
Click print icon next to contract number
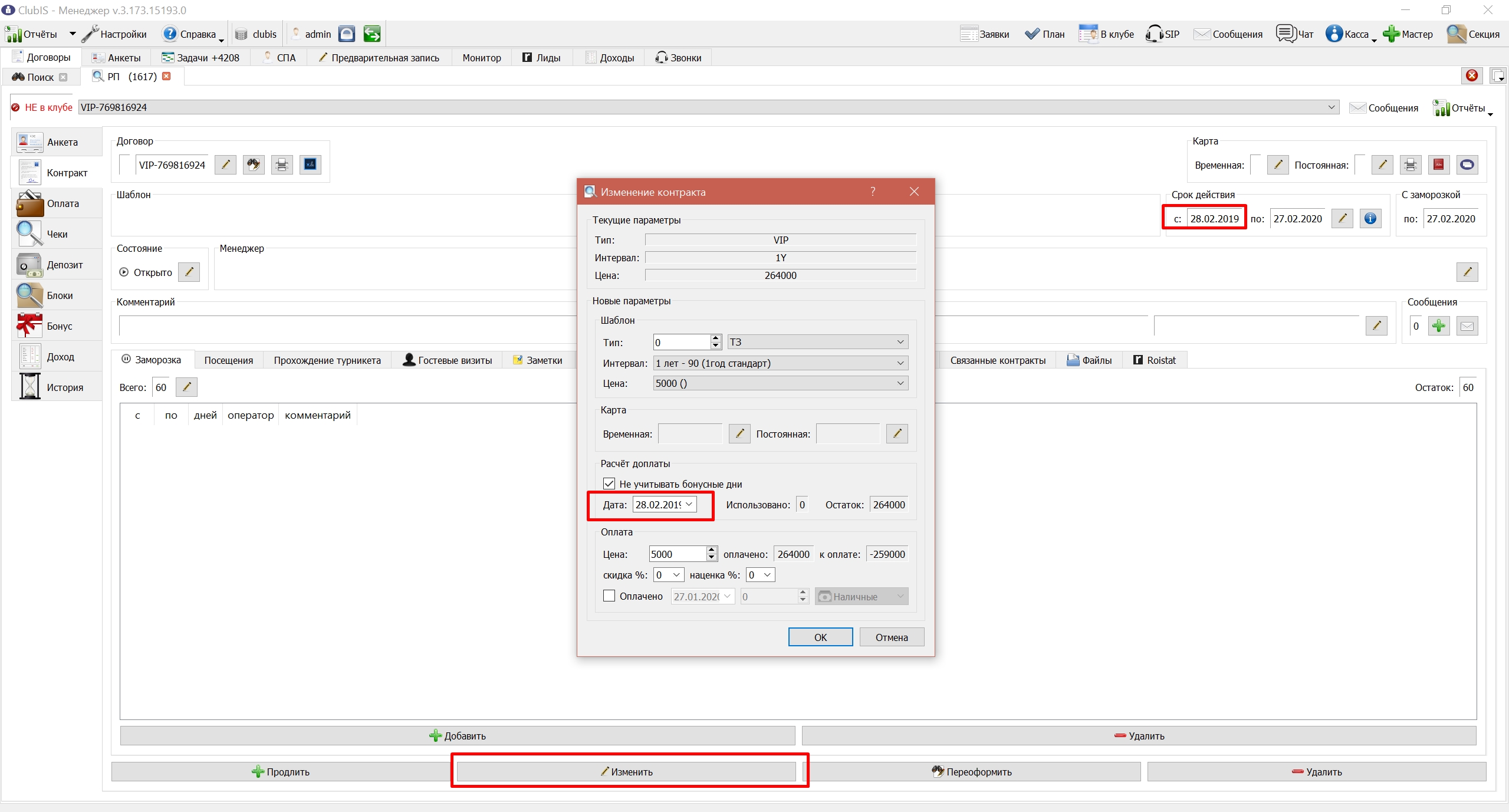click(282, 165)
